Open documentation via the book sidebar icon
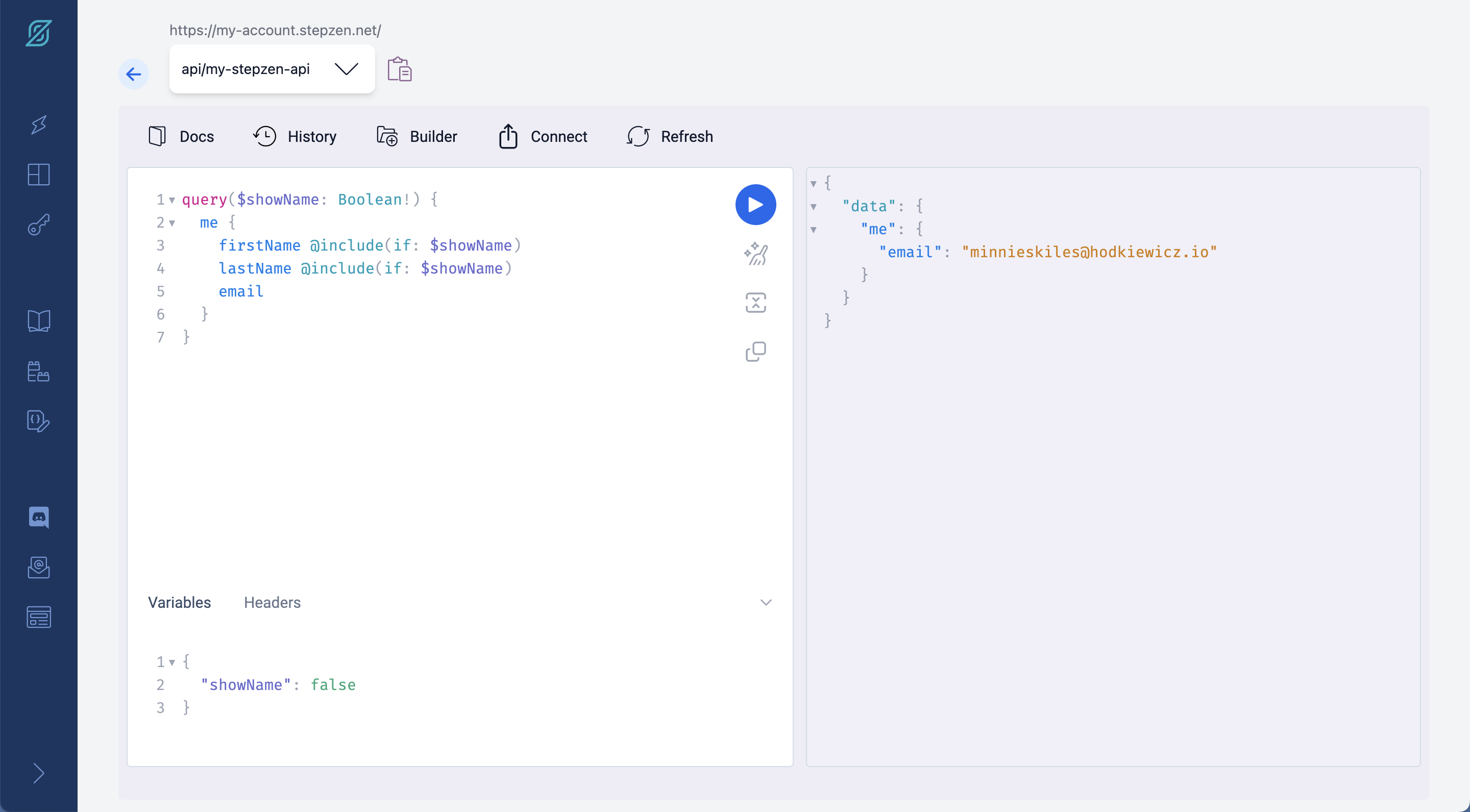 coord(38,321)
